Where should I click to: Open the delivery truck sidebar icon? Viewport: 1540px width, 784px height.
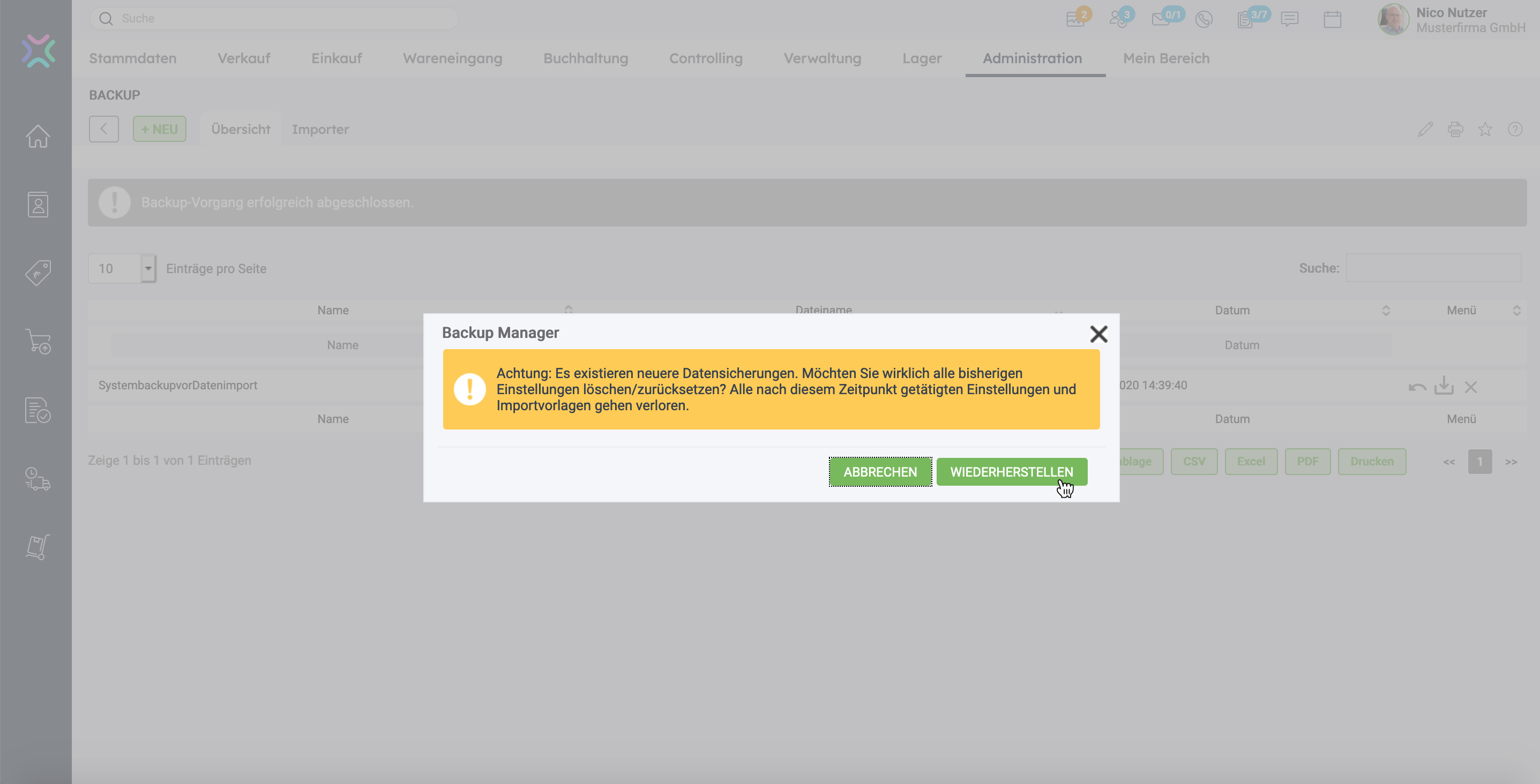tap(38, 479)
